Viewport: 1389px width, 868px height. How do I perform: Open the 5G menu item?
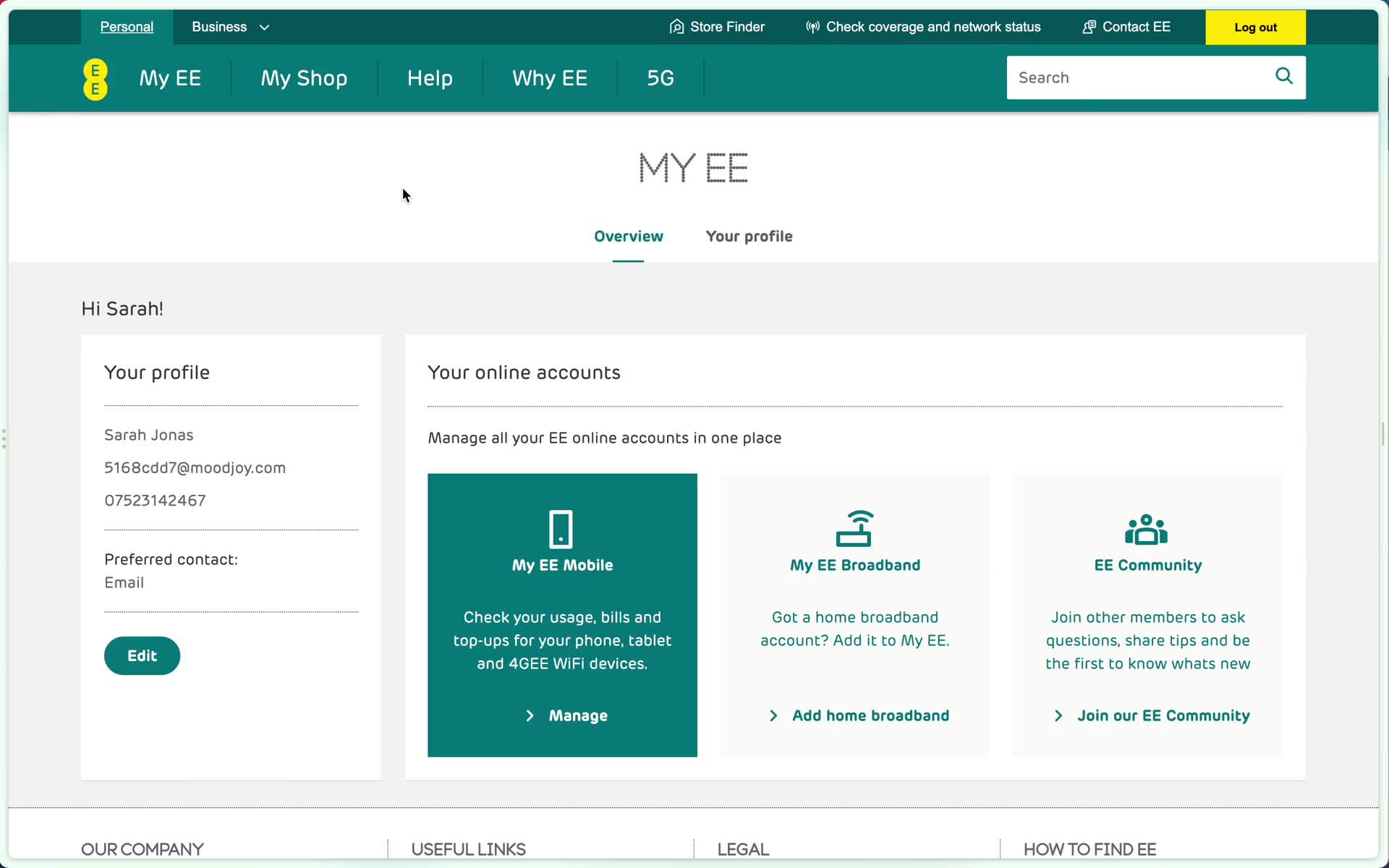click(x=660, y=78)
